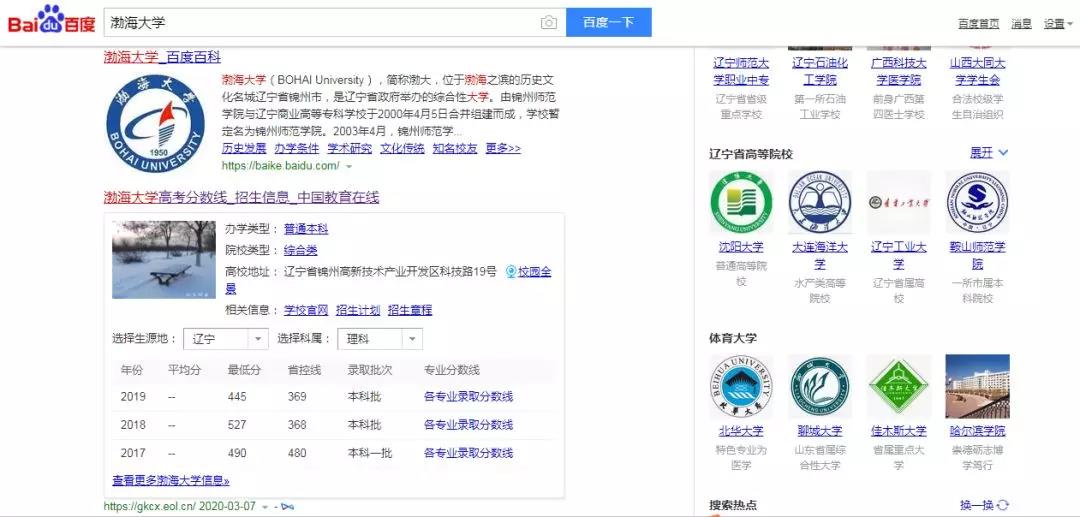Click the 校园全景 map pin icon
The image size is (1080, 517).
511,271
